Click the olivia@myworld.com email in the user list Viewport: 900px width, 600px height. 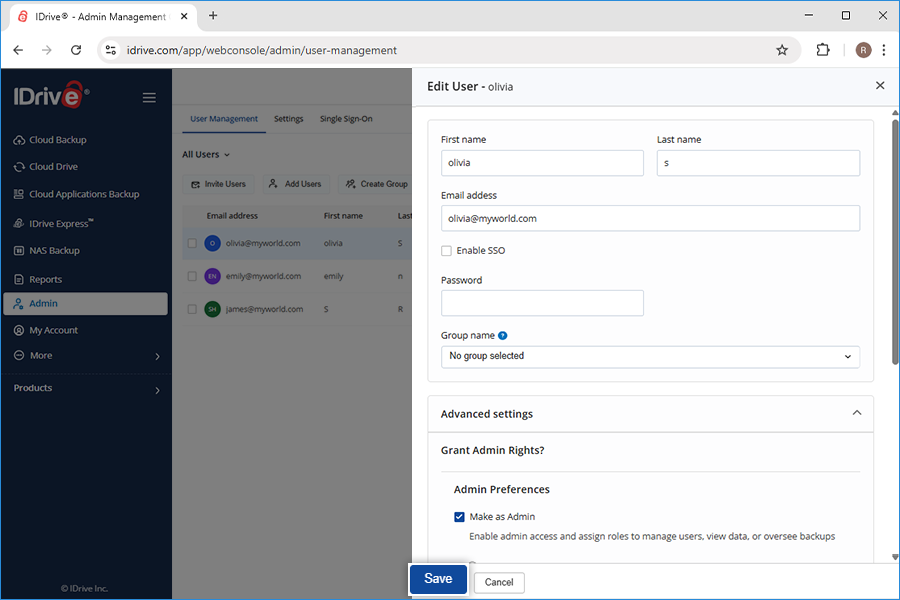pyautogui.click(x=263, y=243)
